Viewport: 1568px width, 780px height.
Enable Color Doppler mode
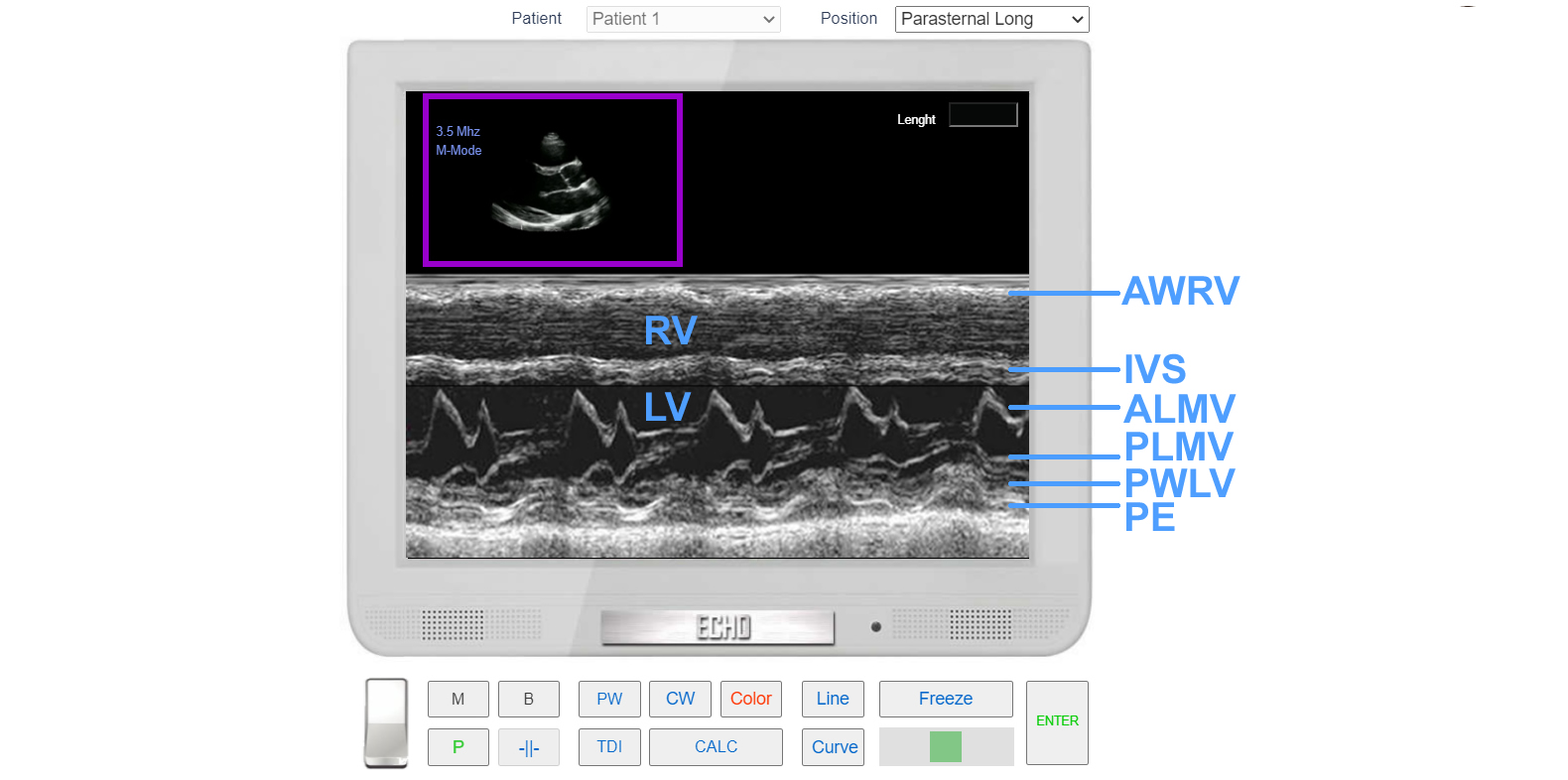pyautogui.click(x=751, y=699)
